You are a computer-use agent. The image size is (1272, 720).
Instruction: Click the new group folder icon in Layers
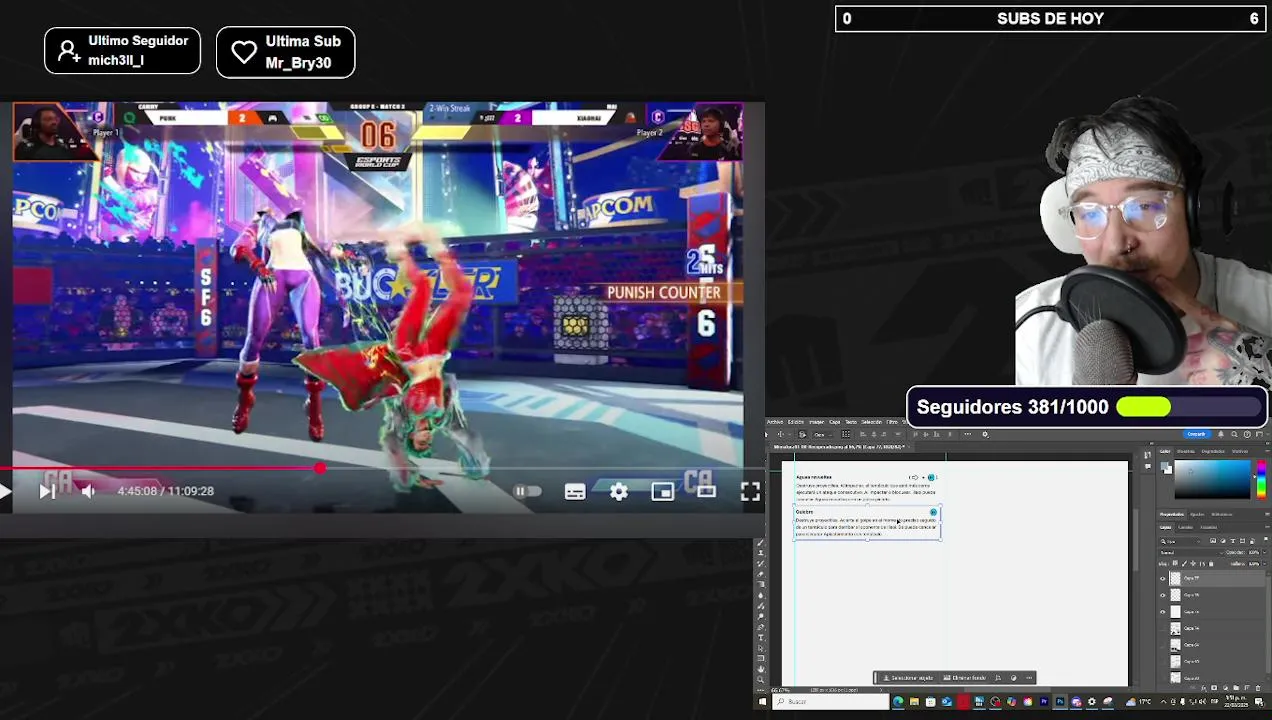click(x=1236, y=688)
